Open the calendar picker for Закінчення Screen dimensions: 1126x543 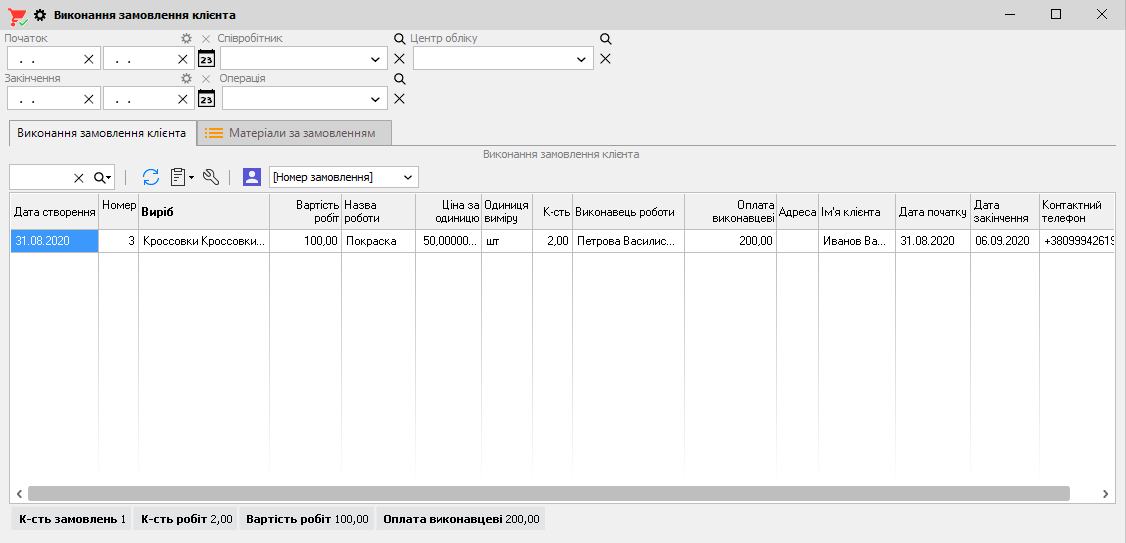click(x=207, y=98)
